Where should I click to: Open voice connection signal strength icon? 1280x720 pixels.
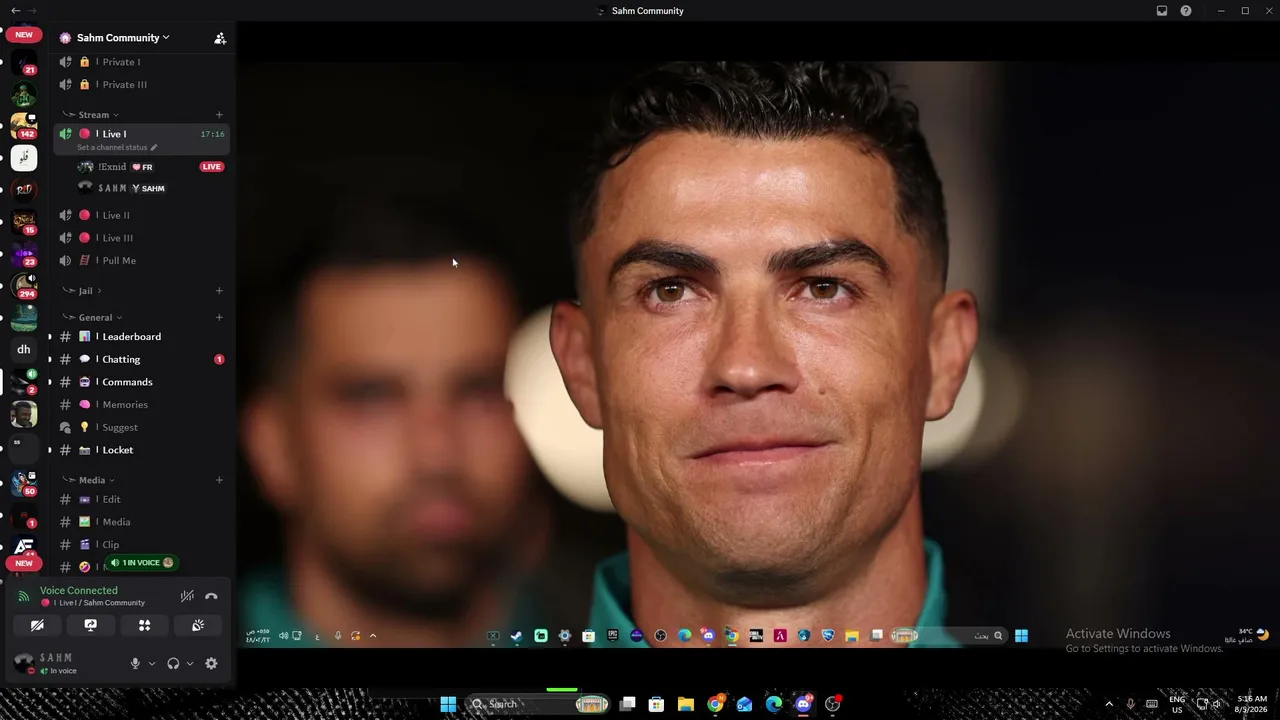tap(24, 596)
